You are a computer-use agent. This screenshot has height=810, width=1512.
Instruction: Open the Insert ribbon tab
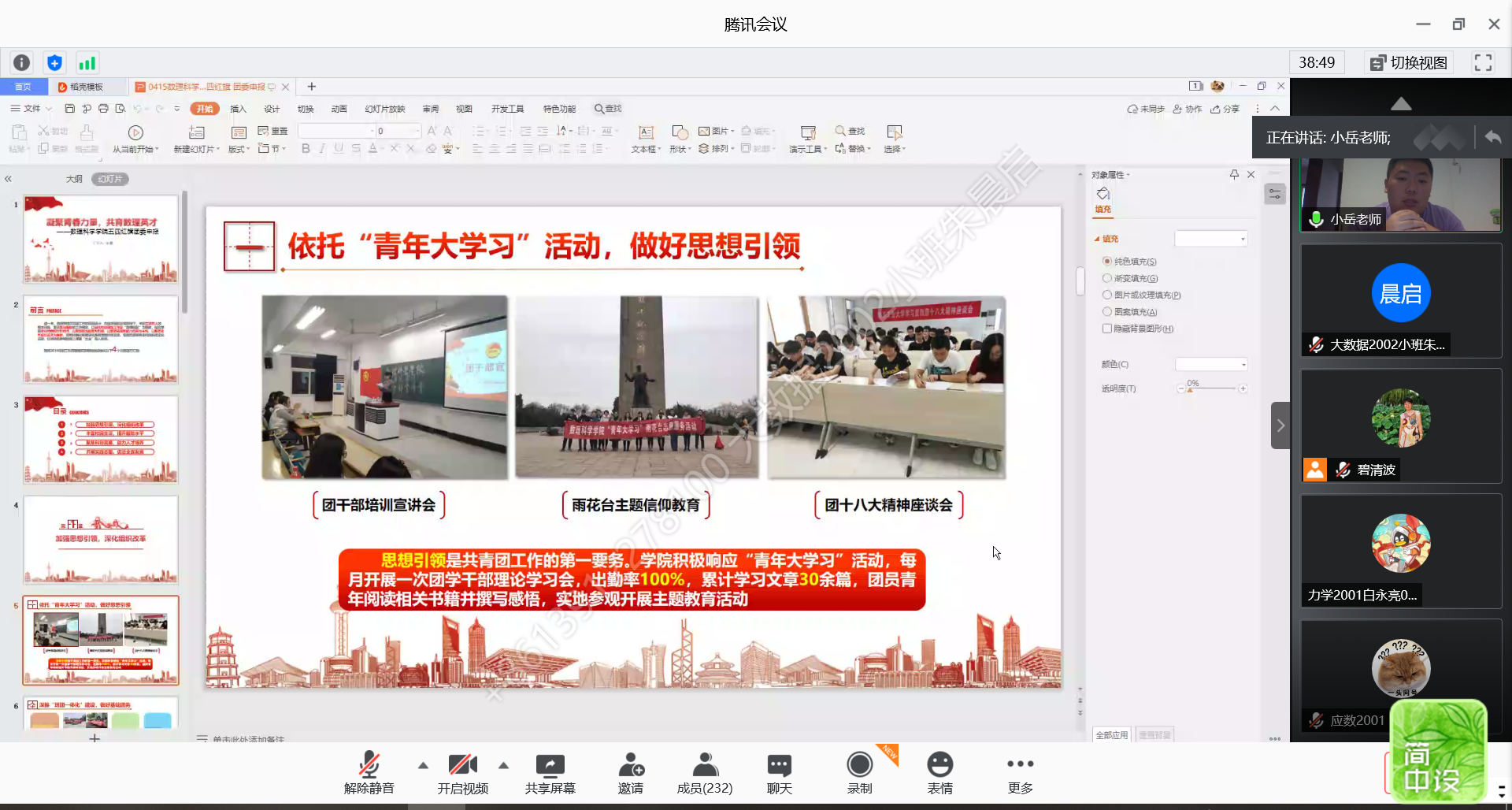click(238, 109)
